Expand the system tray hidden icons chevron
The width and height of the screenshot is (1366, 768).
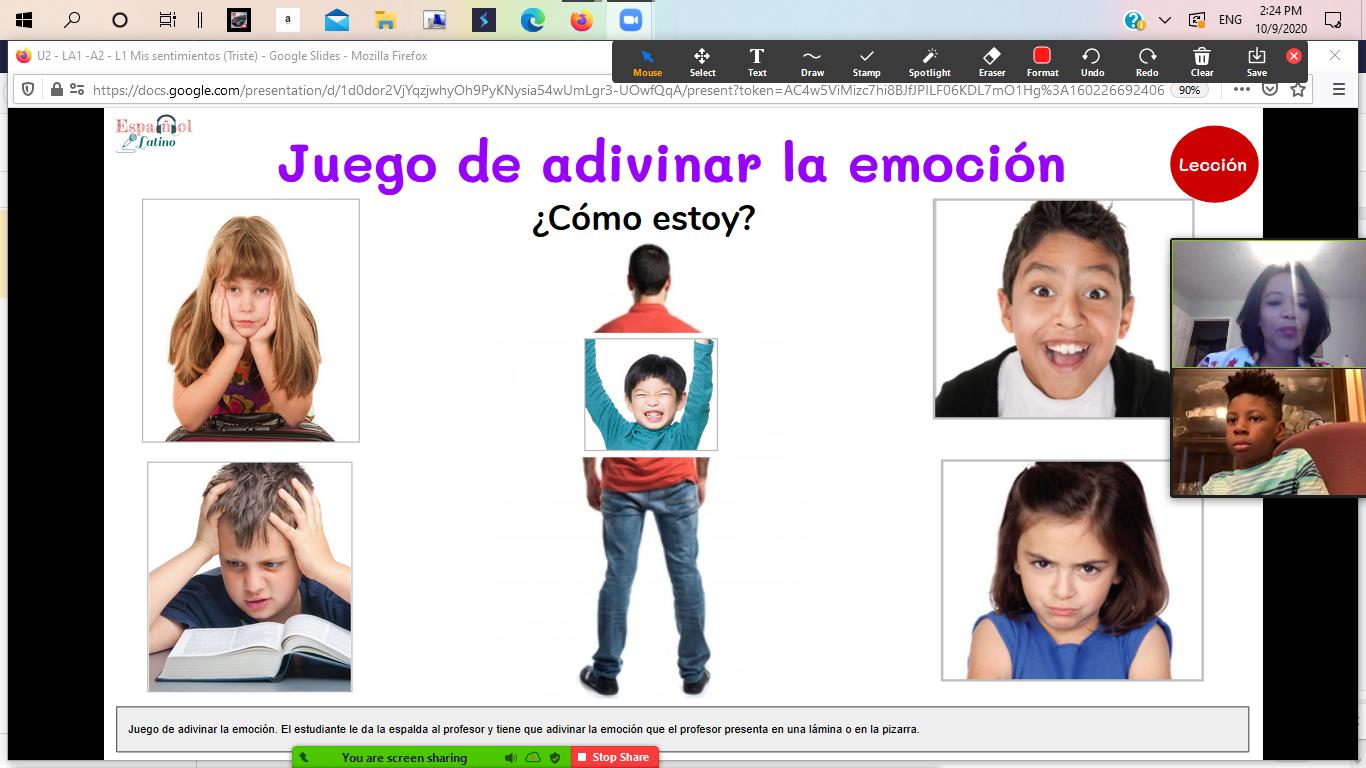coord(1165,20)
